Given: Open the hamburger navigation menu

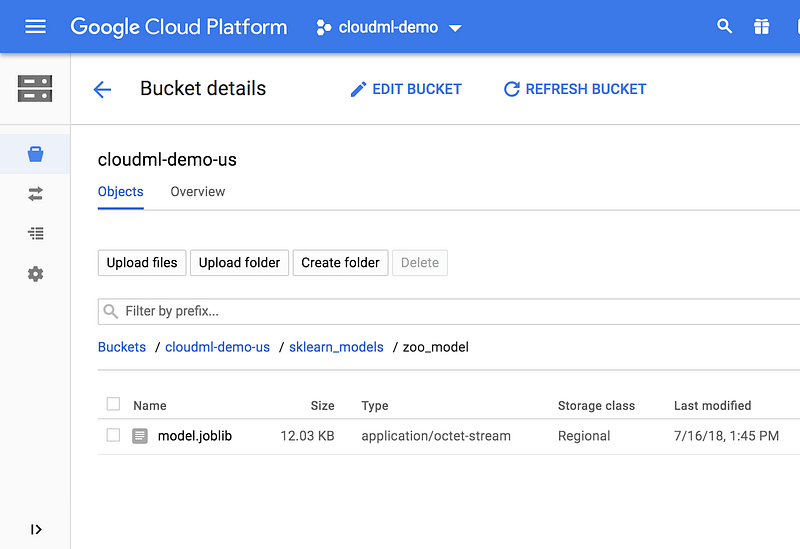Looking at the screenshot, I should click(x=35, y=27).
